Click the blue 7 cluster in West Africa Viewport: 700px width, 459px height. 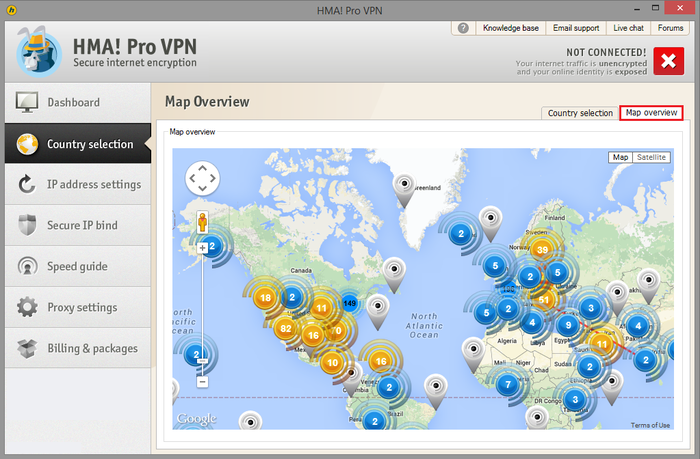pyautogui.click(x=508, y=384)
